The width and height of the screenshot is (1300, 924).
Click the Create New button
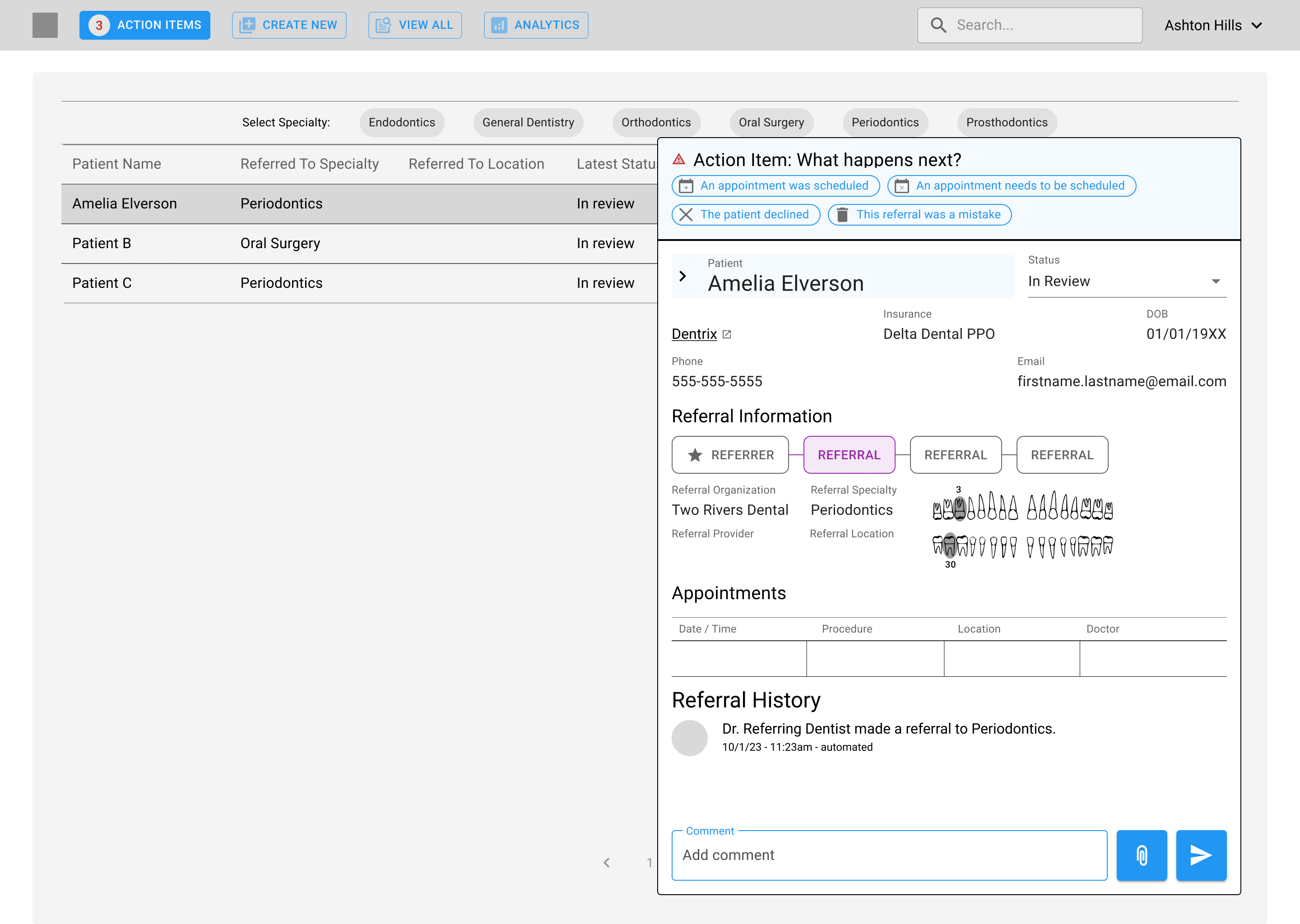point(288,25)
